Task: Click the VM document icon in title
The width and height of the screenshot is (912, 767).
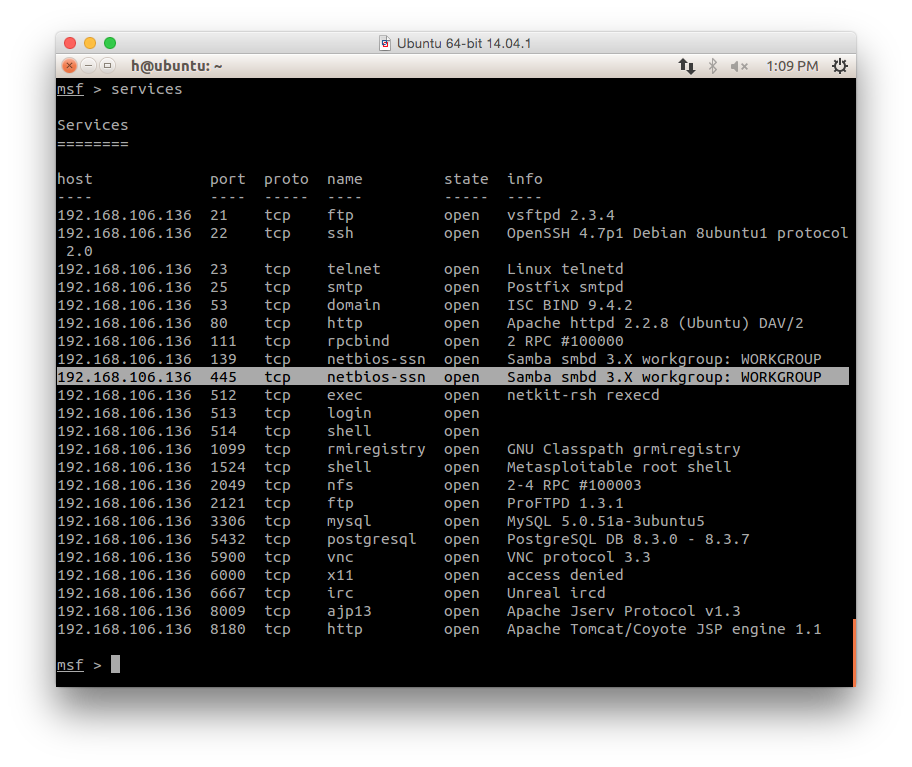Action: pyautogui.click(x=384, y=44)
